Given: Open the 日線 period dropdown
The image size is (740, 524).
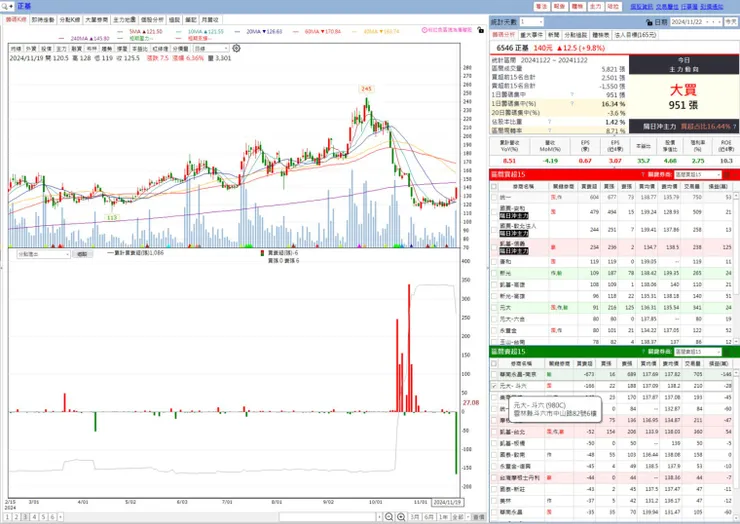Looking at the screenshot, I should tap(211, 49).
